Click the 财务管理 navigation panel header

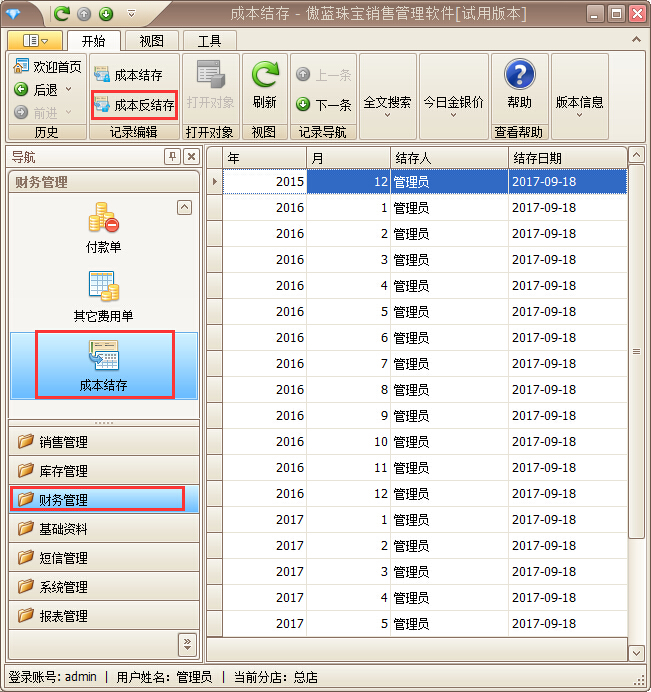point(104,182)
